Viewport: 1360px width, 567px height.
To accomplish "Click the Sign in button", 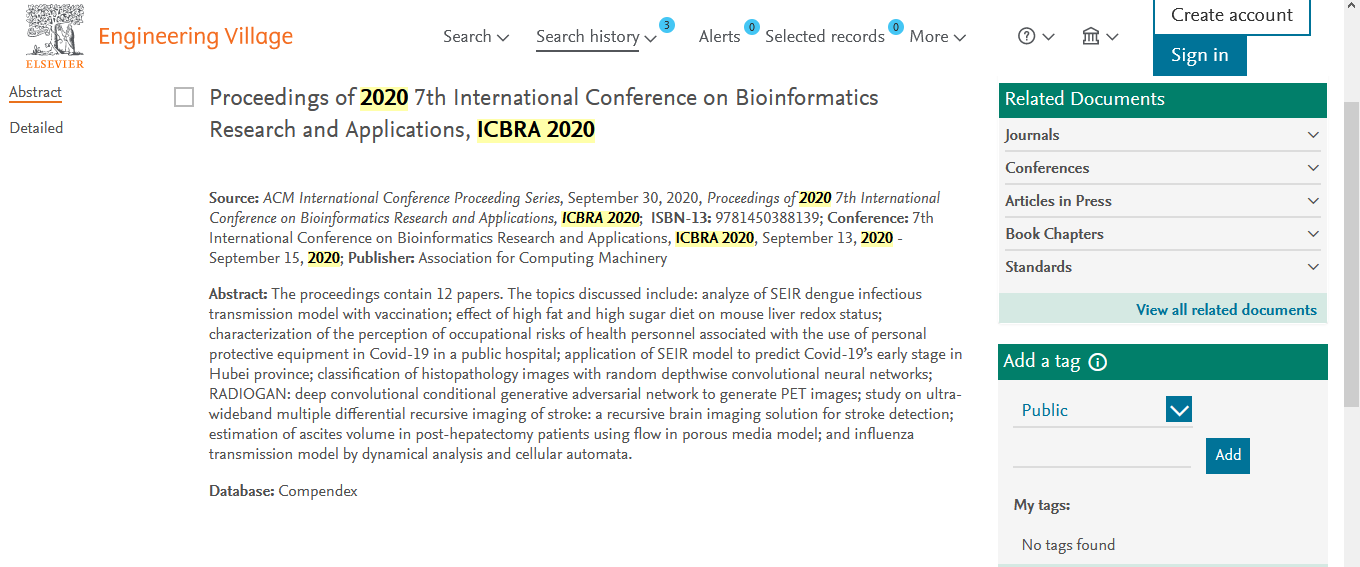I will (1200, 55).
